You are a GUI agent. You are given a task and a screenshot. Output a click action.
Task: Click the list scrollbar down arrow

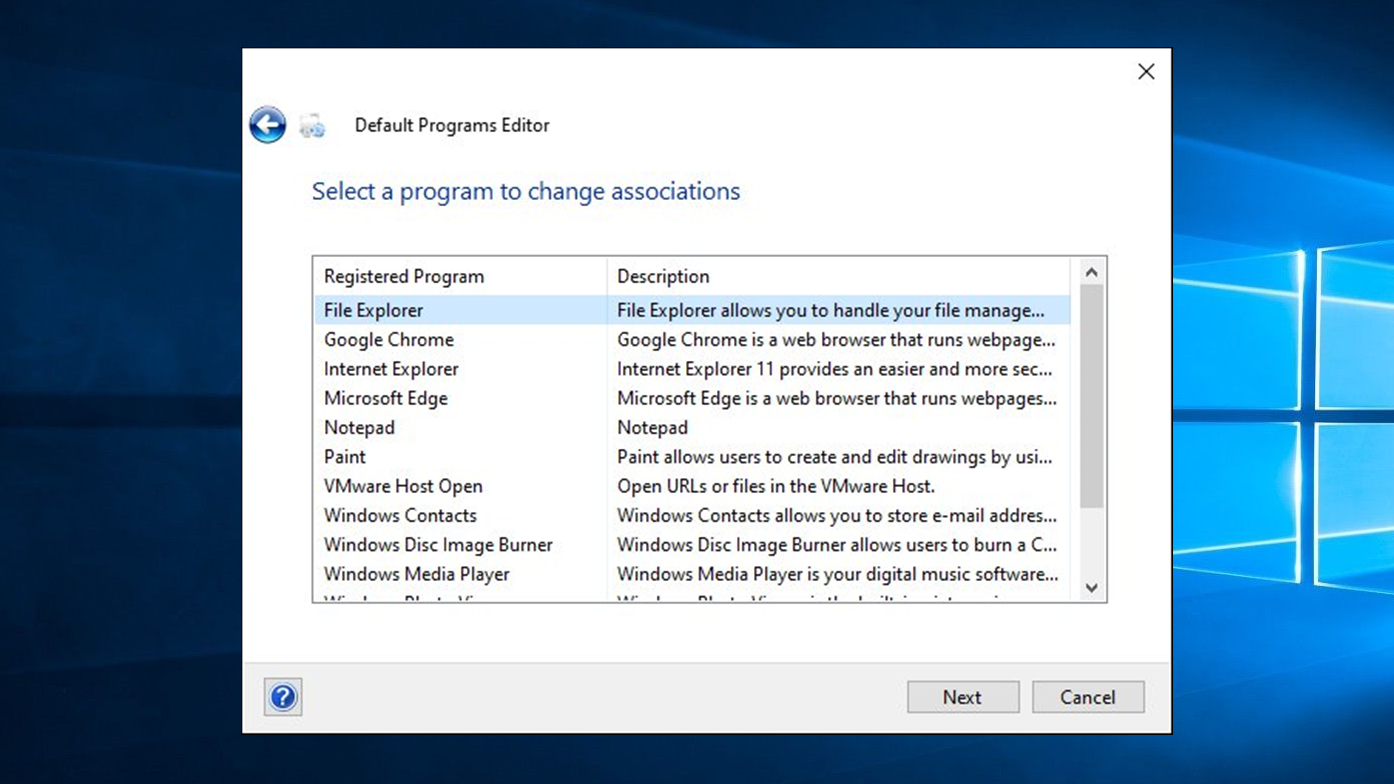1091,588
